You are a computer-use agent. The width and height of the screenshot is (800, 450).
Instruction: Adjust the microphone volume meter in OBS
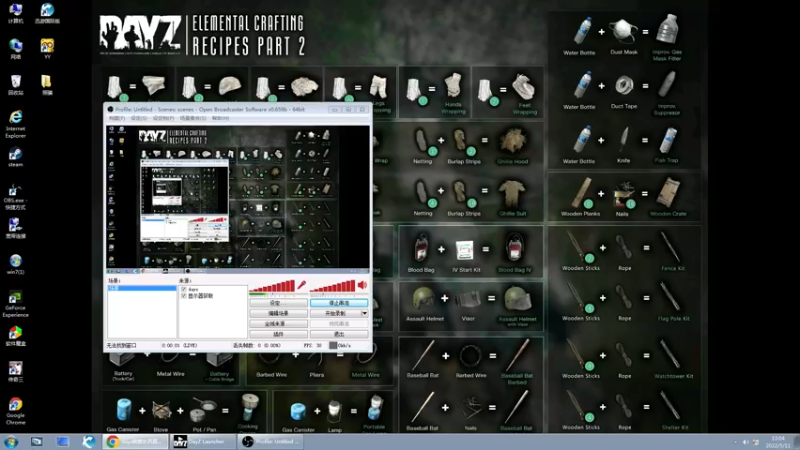(x=272, y=286)
